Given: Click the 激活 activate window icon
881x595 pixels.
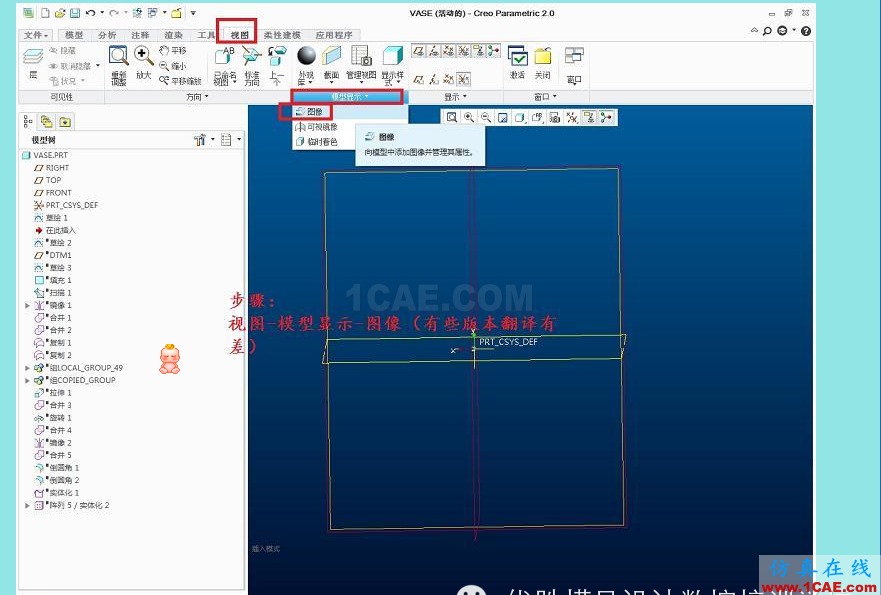Looking at the screenshot, I should coord(517,61).
